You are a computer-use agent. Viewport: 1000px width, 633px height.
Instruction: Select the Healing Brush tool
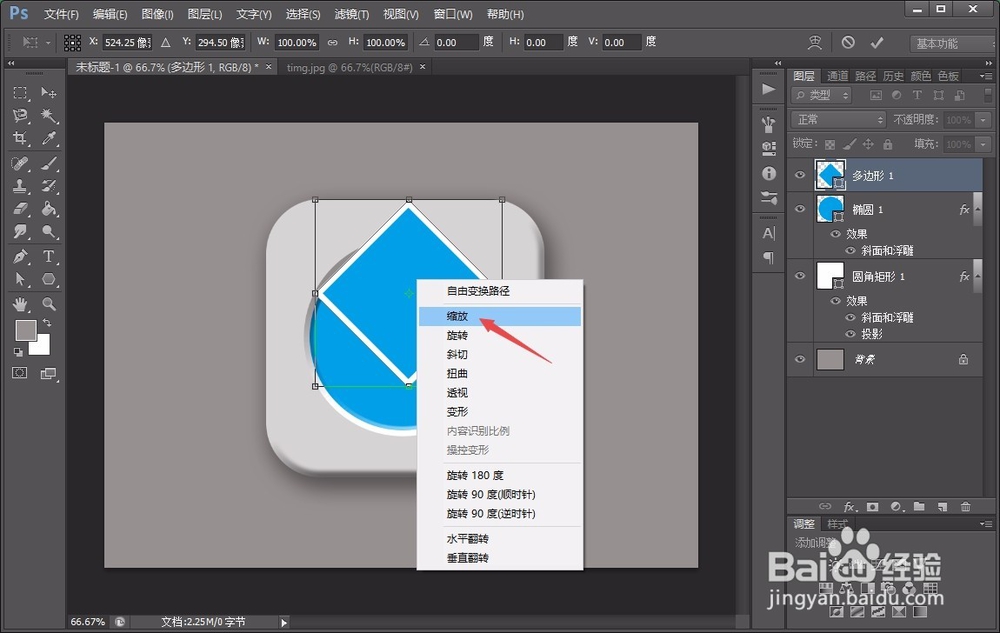pyautogui.click(x=20, y=164)
